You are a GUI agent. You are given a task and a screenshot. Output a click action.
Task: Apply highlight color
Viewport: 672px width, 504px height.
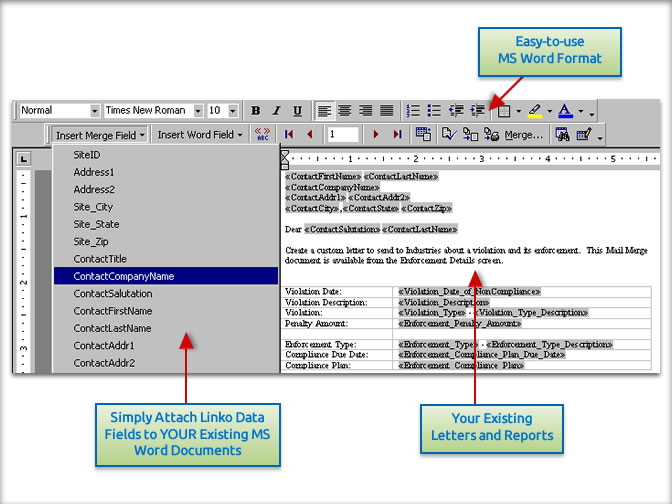tap(535, 111)
